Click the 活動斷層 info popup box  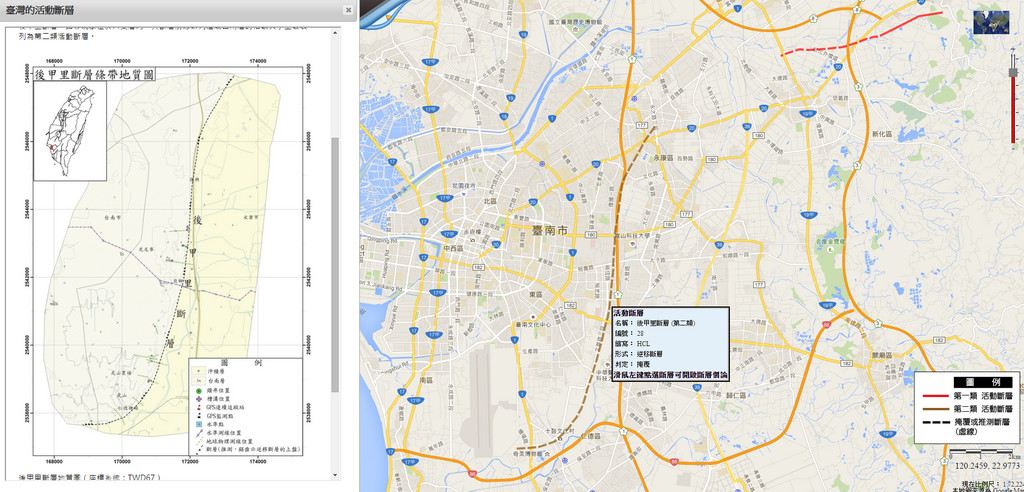click(x=669, y=344)
